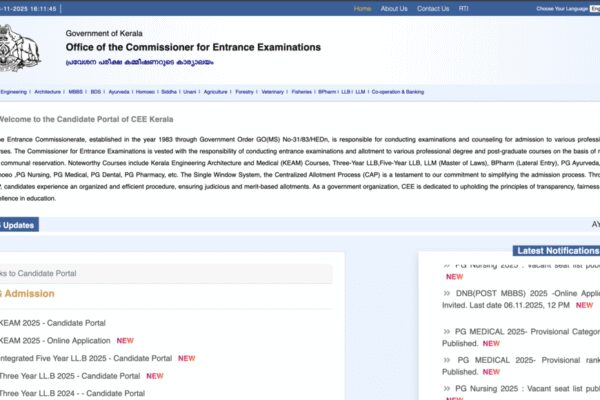The height and width of the screenshot is (400, 600).
Task: Click the Kerala government emblem logo
Action: (x=20, y=48)
